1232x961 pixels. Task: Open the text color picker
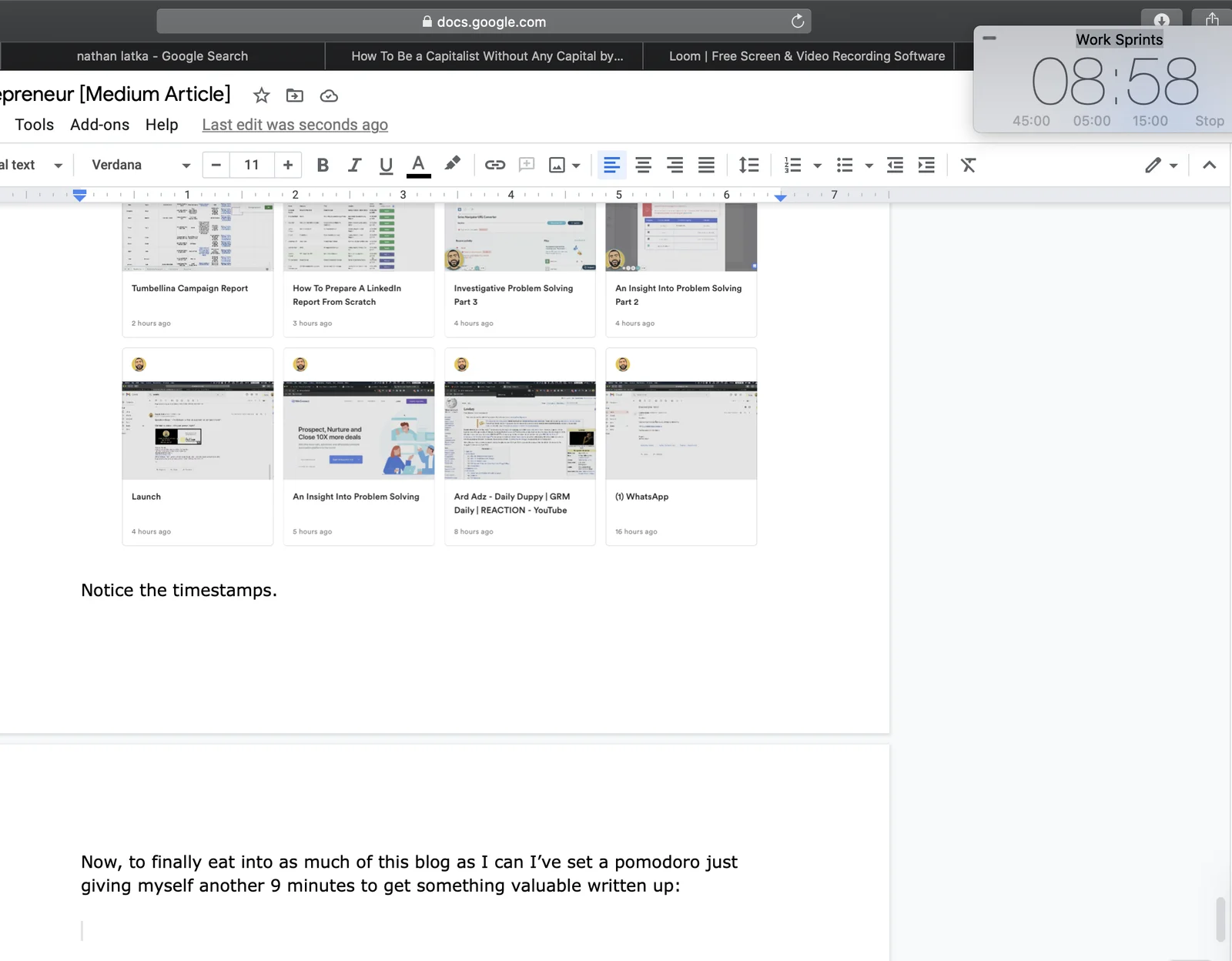tap(418, 165)
